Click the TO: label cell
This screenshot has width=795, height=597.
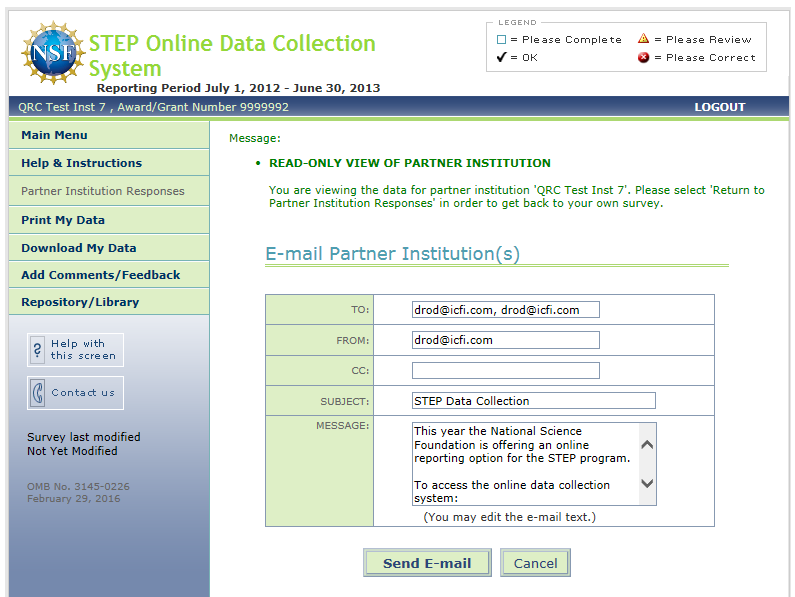point(319,309)
